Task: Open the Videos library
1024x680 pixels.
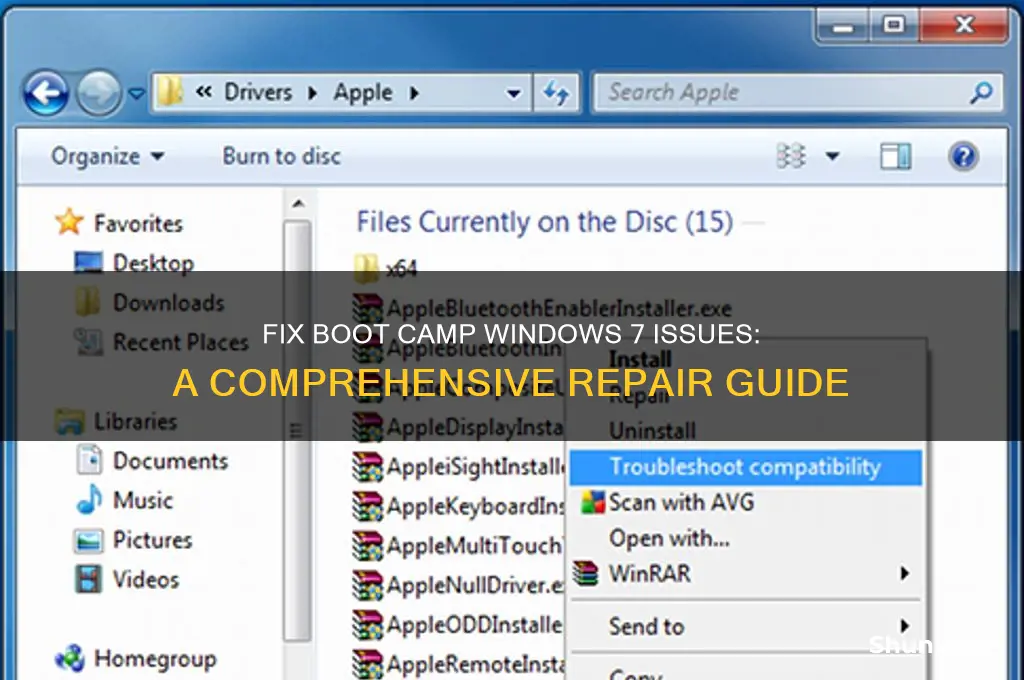Action: coord(146,579)
